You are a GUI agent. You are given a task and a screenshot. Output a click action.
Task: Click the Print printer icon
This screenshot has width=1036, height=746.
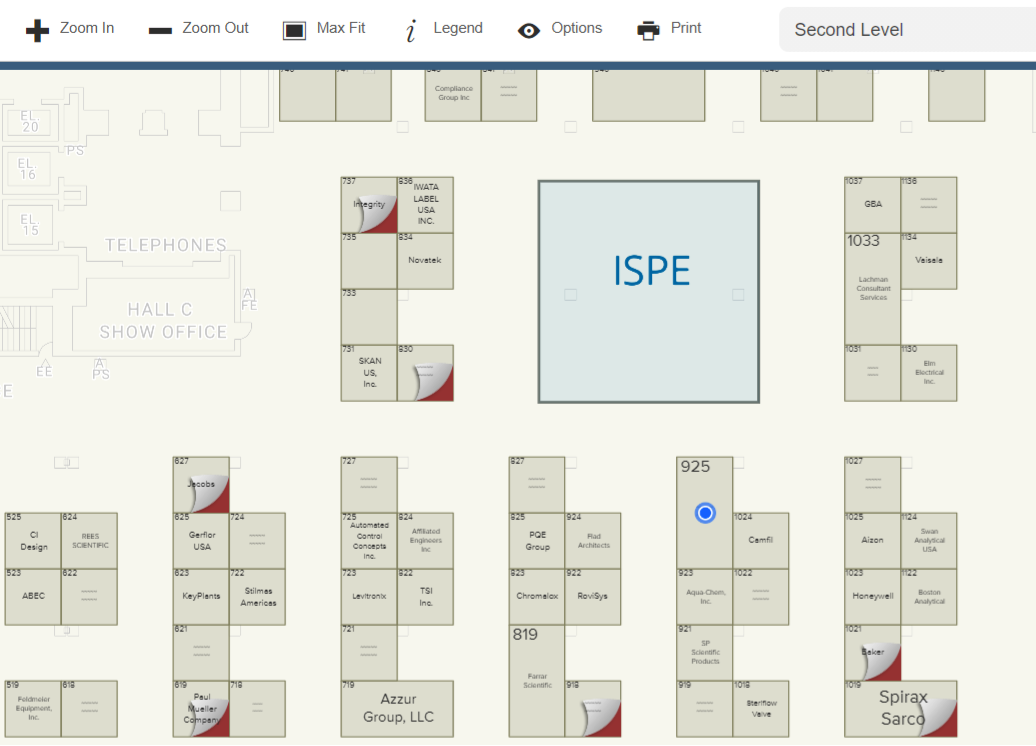coord(648,30)
